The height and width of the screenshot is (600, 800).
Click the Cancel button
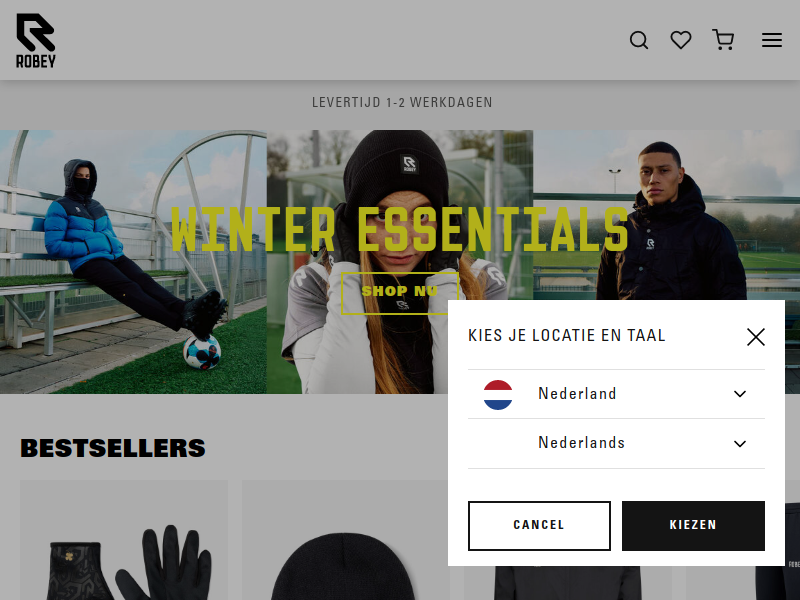coord(539,526)
